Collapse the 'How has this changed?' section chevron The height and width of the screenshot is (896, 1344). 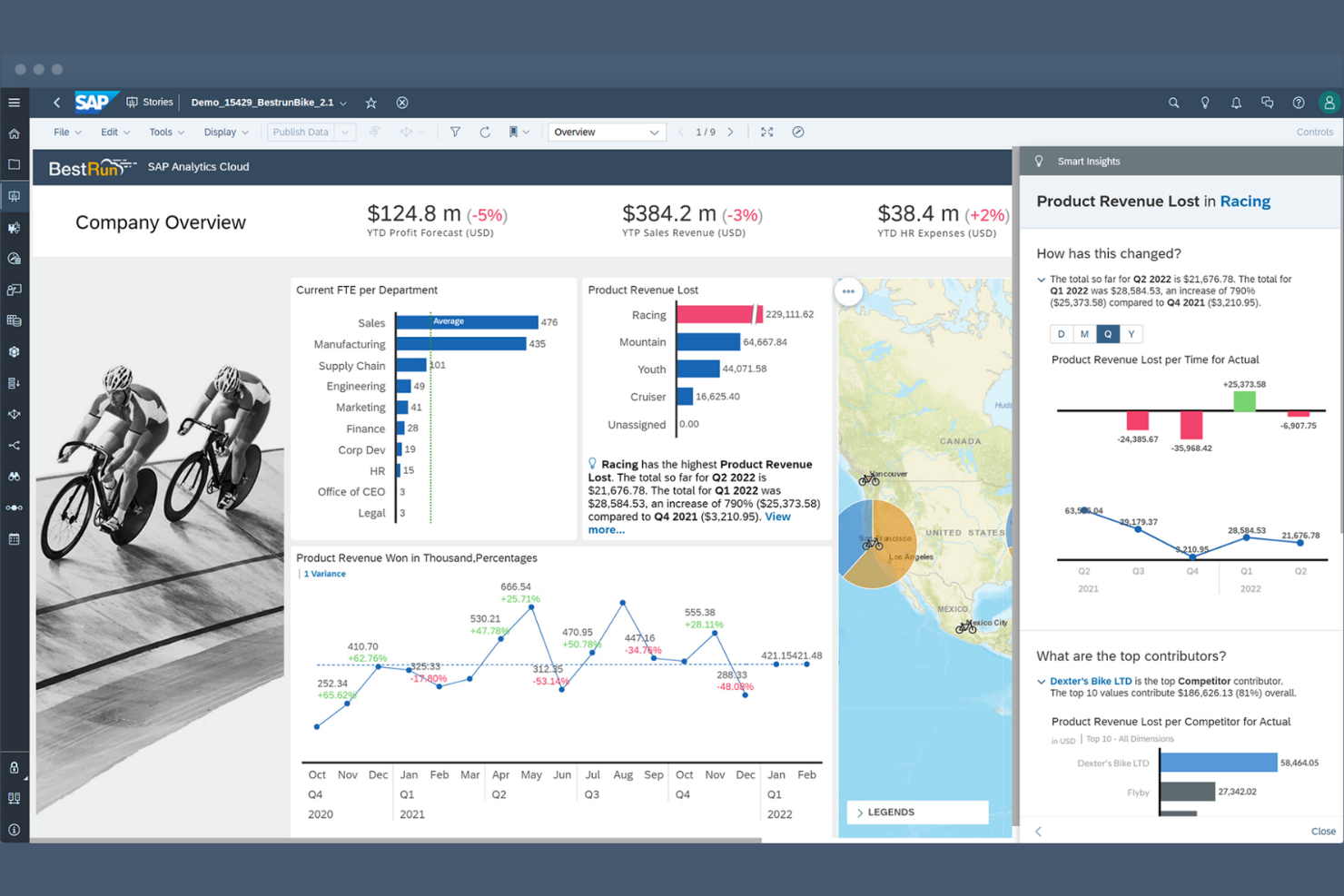coord(1041,280)
